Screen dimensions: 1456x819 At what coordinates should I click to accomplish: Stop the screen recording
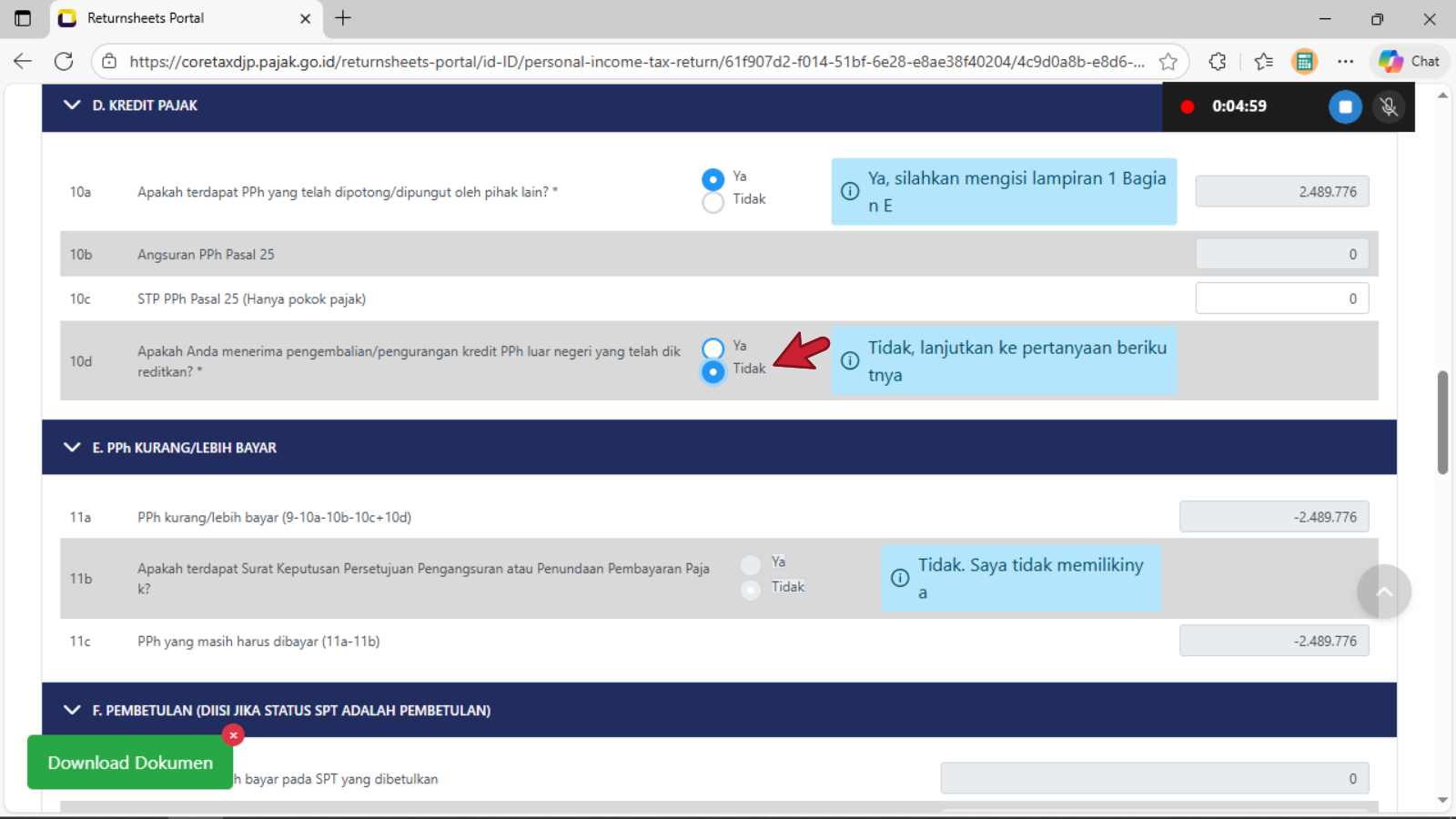click(x=1344, y=106)
